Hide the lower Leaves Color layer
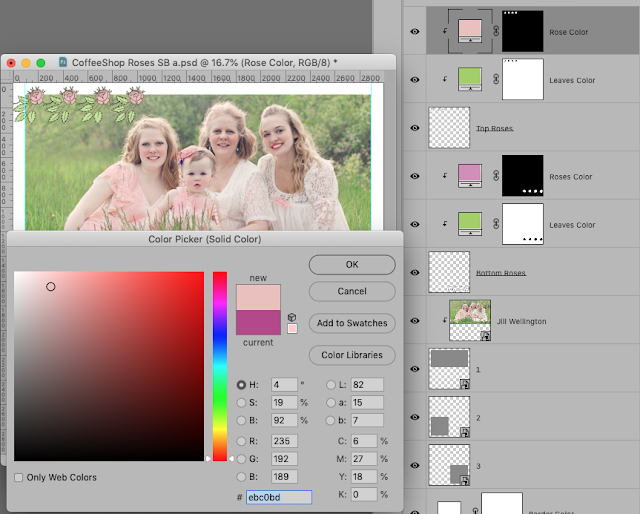 click(415, 224)
